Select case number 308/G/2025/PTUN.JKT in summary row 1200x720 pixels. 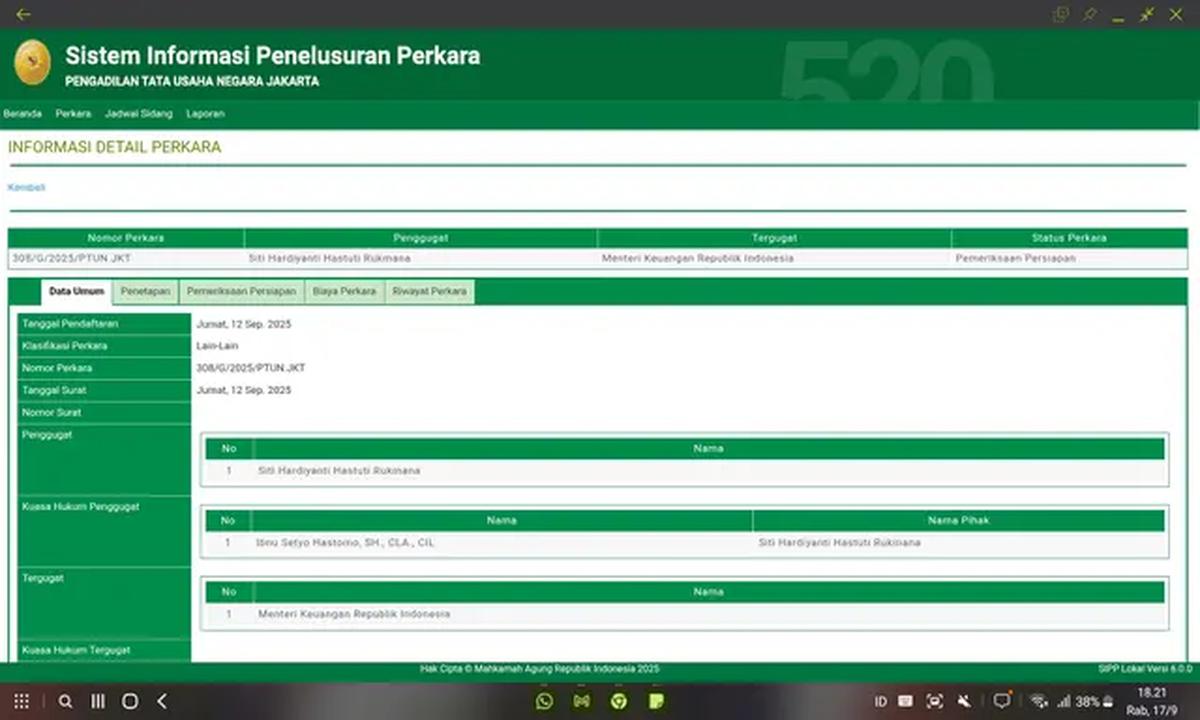[x=71, y=258]
